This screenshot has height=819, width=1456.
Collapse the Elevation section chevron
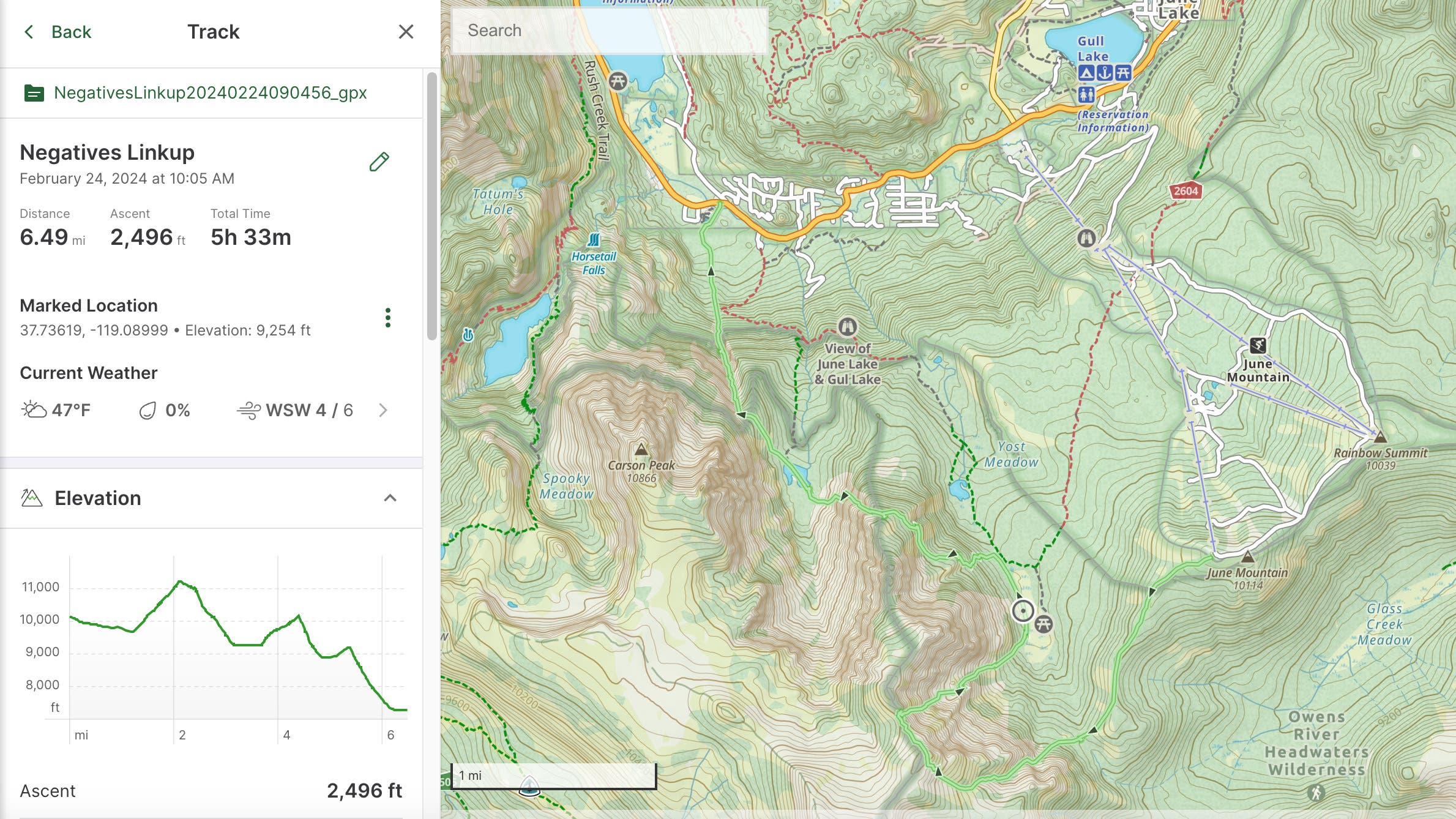click(390, 498)
